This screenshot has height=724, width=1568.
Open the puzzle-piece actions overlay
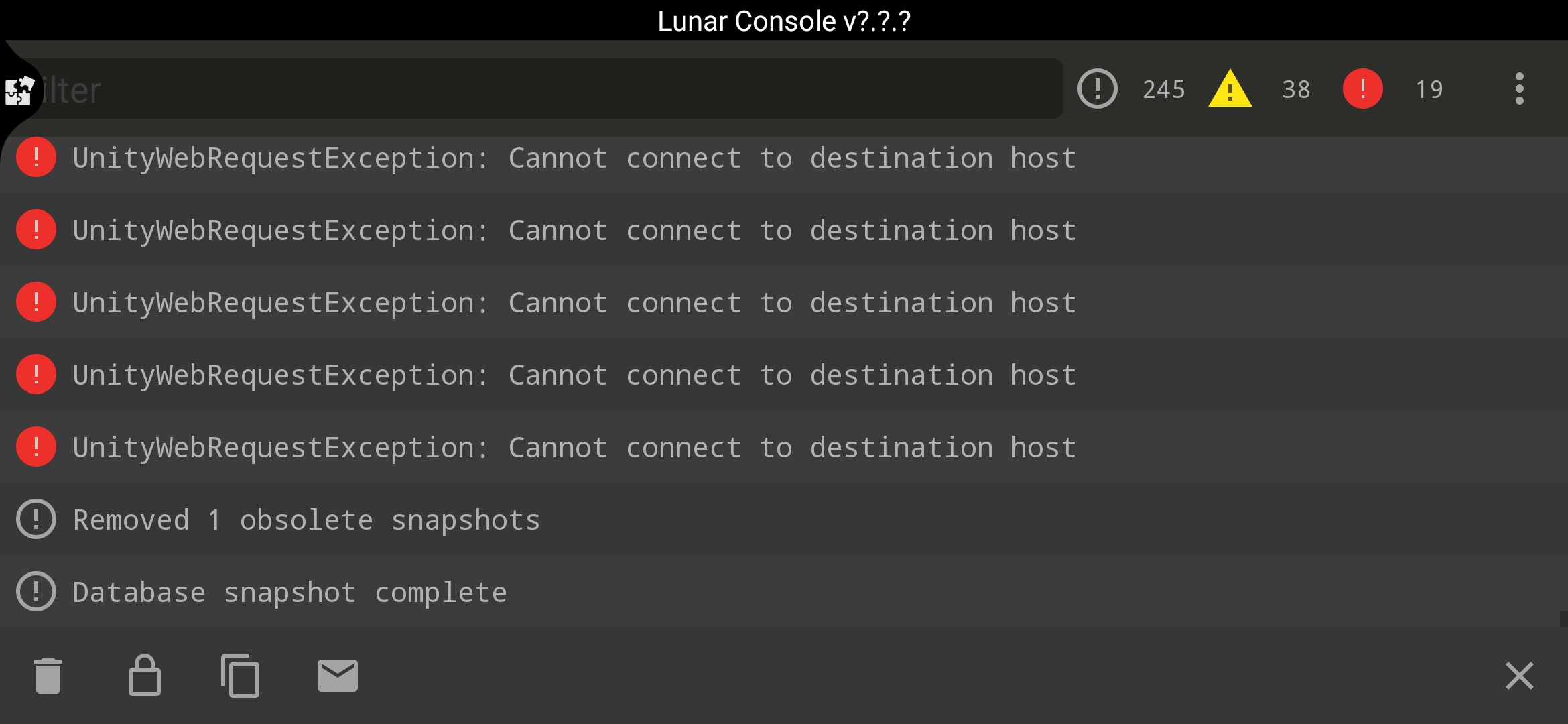coord(19,90)
